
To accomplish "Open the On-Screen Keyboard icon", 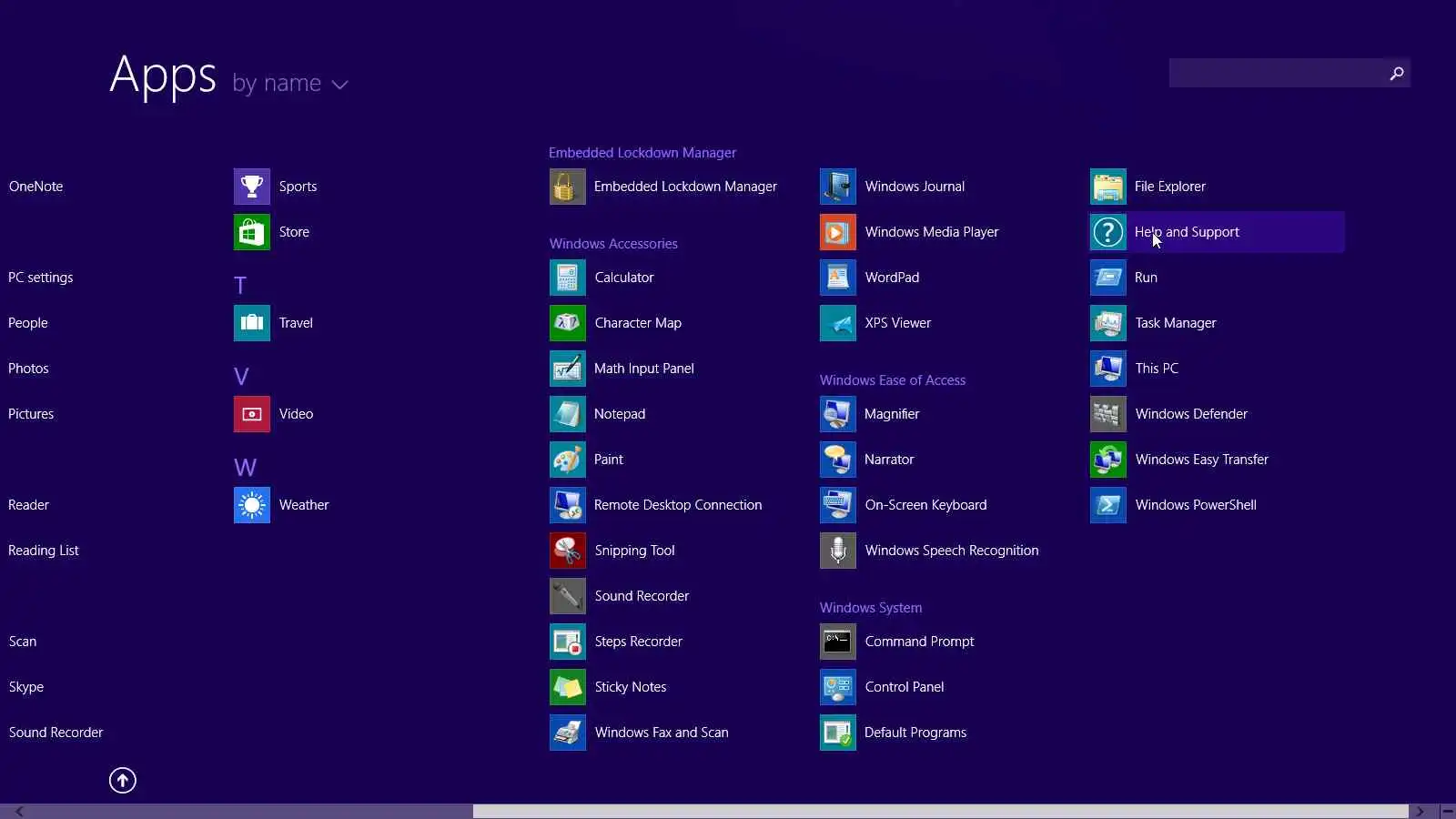I will point(838,505).
